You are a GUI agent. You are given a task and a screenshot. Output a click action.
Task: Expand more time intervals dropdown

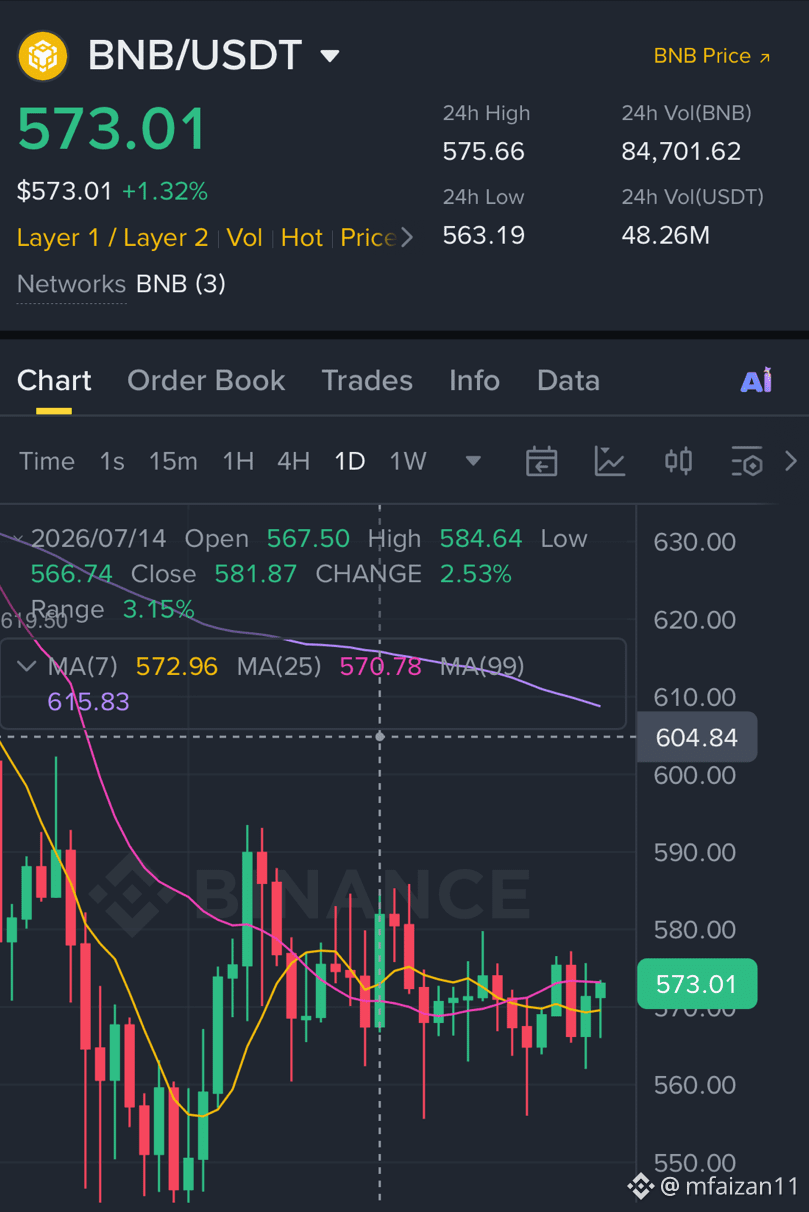click(x=473, y=461)
